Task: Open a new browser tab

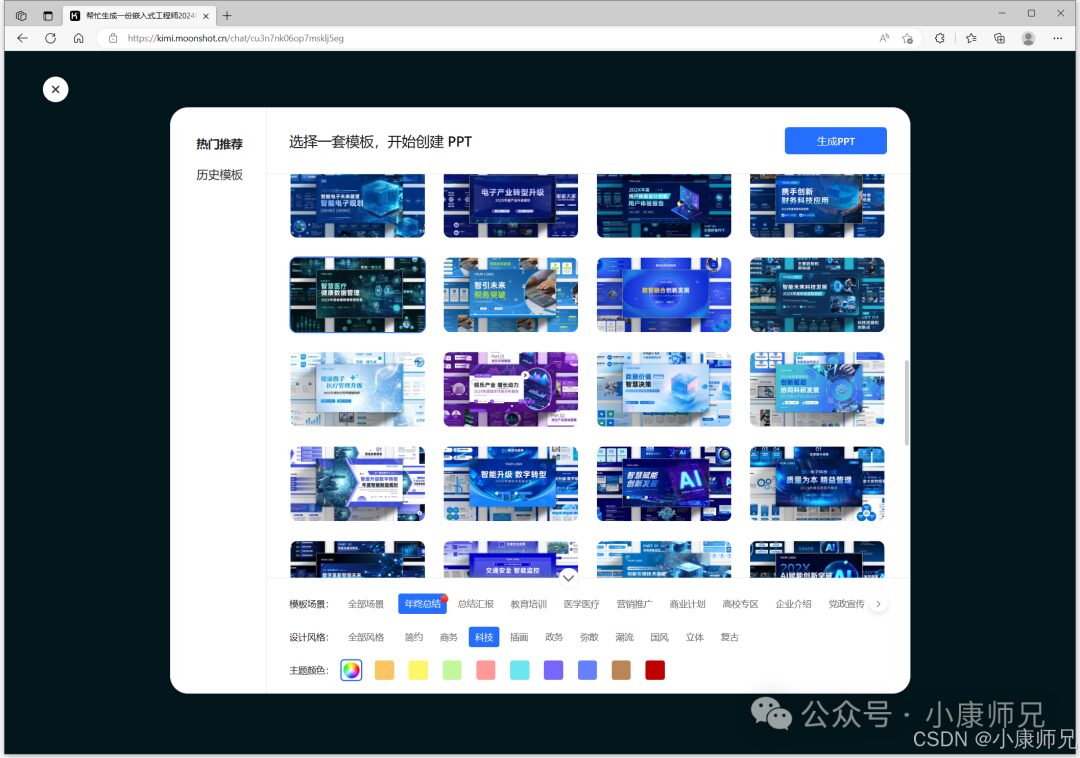Action: pyautogui.click(x=227, y=15)
